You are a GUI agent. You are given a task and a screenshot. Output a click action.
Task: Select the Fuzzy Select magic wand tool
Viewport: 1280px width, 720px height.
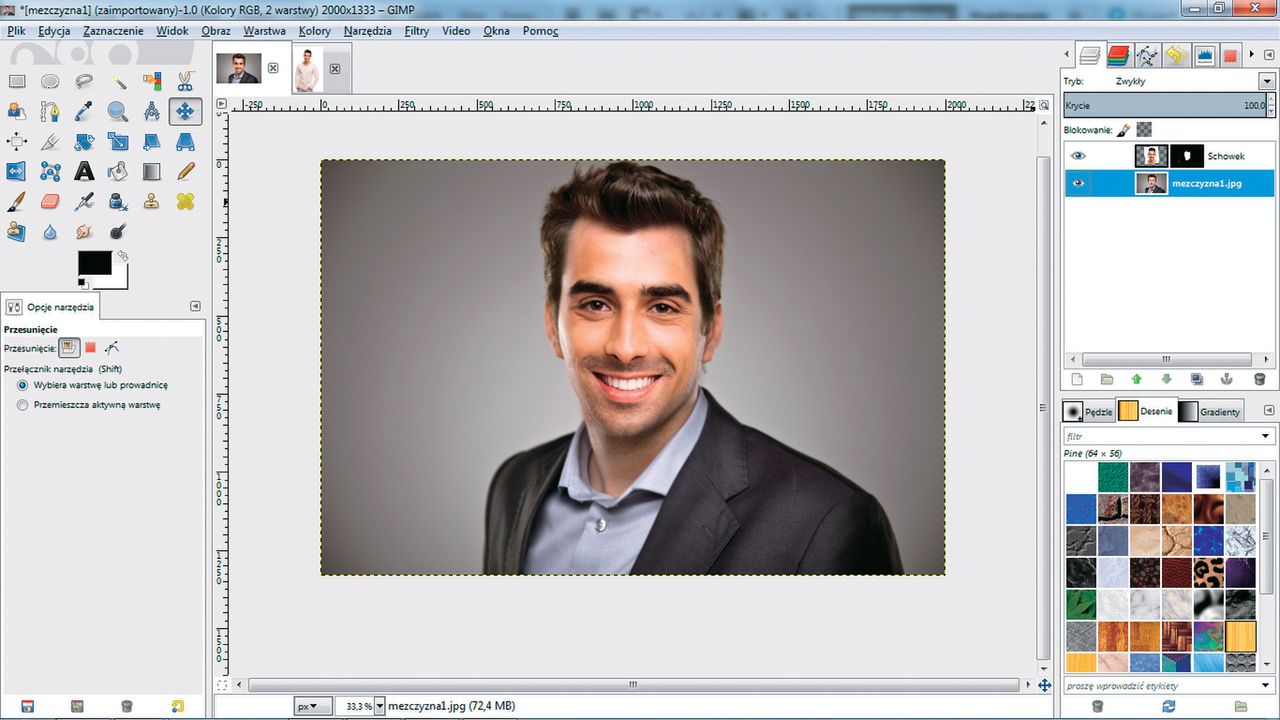[x=118, y=81]
